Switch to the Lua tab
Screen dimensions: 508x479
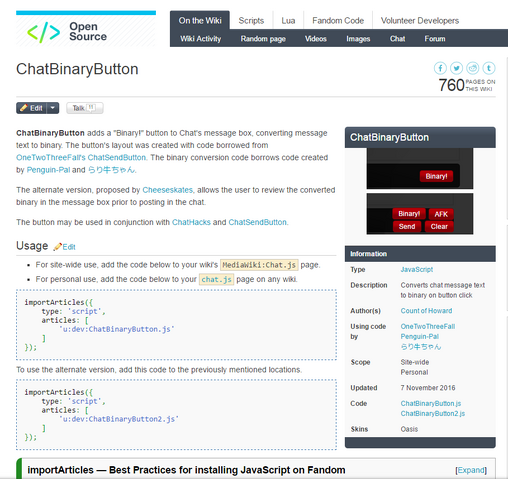pos(288,21)
